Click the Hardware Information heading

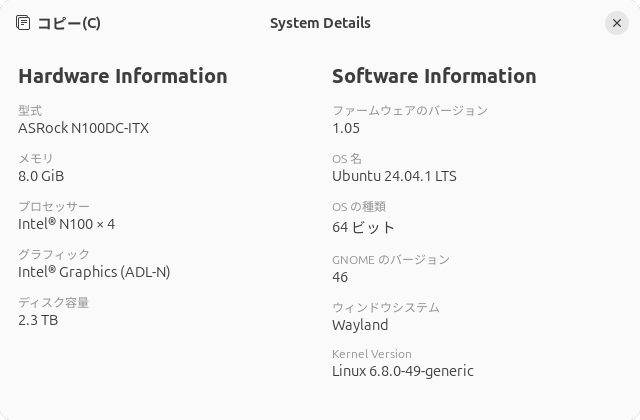pos(123,76)
